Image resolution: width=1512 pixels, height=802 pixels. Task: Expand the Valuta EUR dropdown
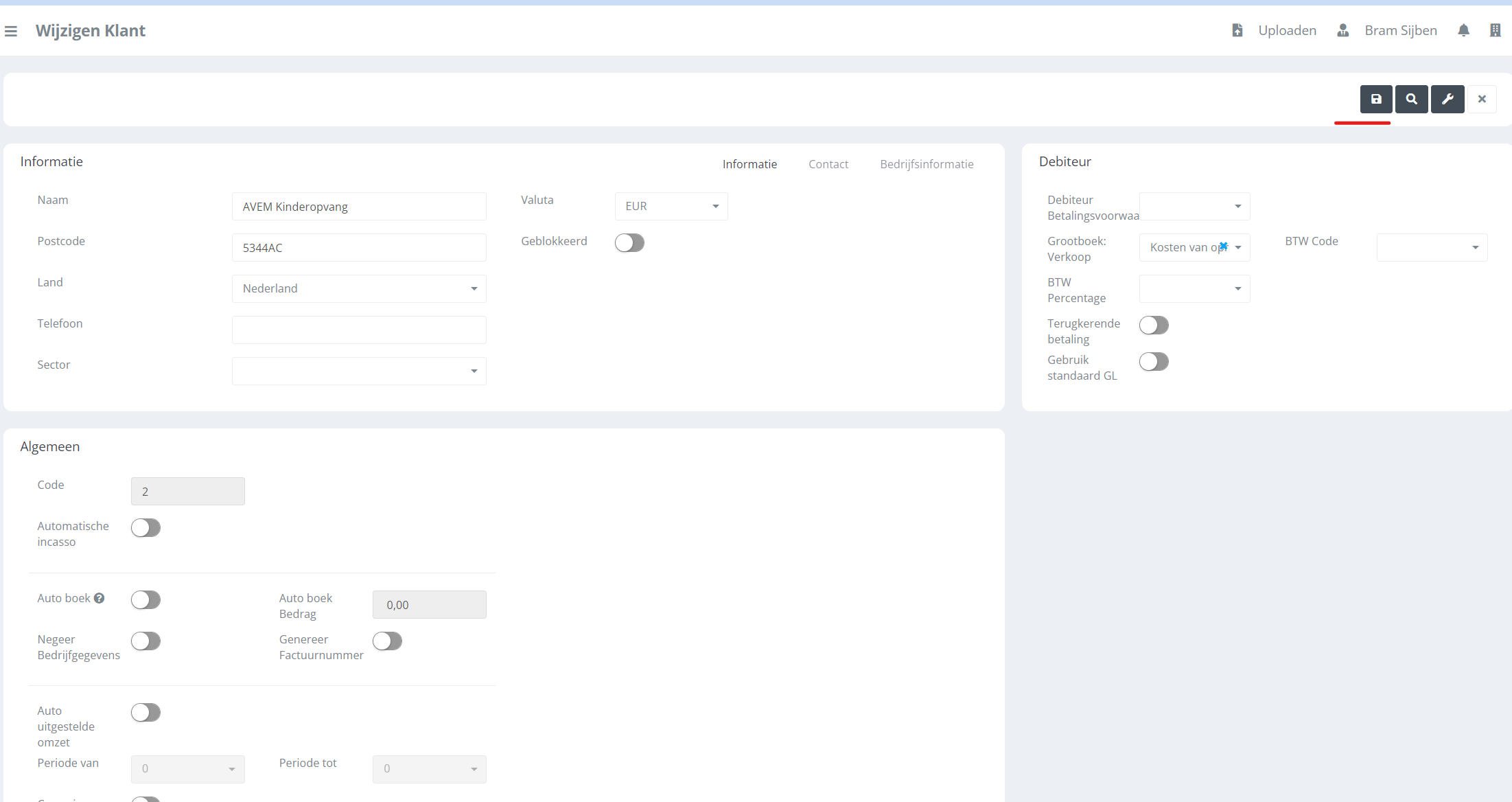point(671,207)
